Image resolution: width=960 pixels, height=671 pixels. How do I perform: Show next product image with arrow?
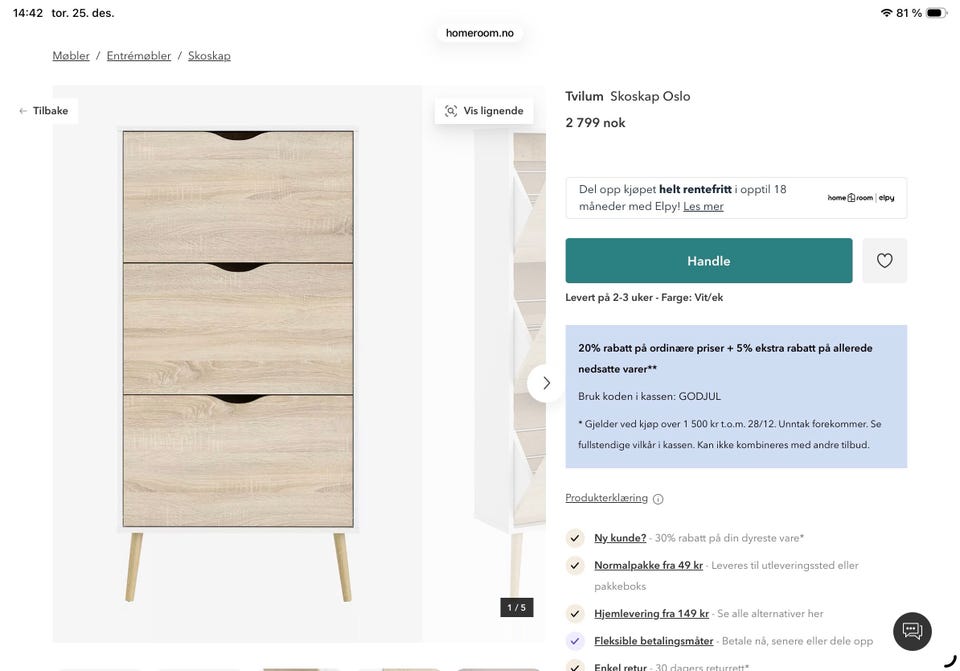pos(546,383)
